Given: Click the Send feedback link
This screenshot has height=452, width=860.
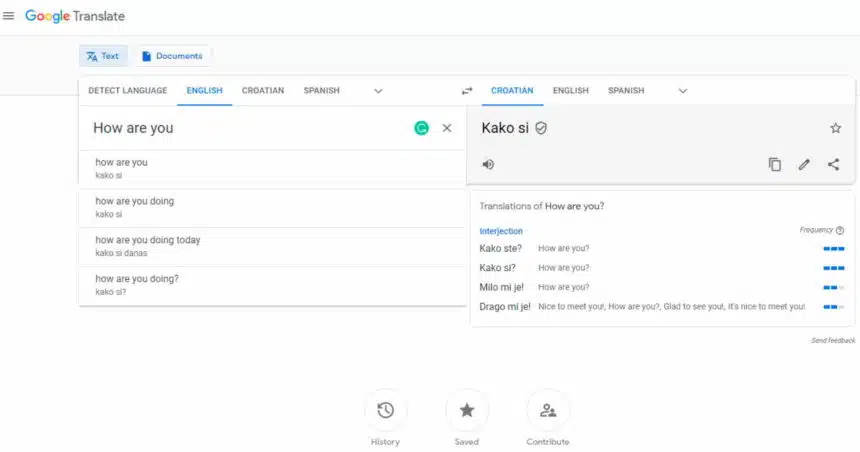Looking at the screenshot, I should click(833, 341).
